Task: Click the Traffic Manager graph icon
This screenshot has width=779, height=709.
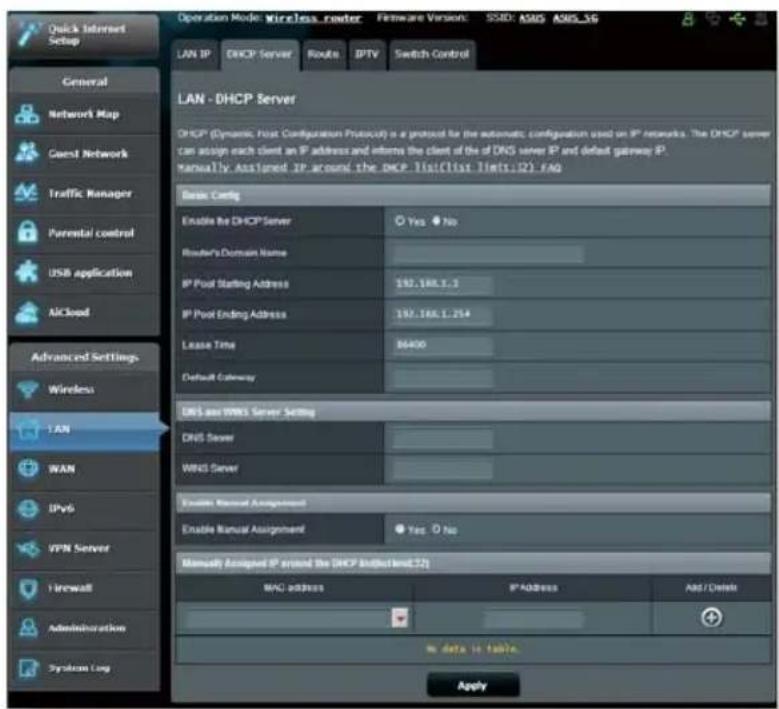Action: [x=26, y=193]
